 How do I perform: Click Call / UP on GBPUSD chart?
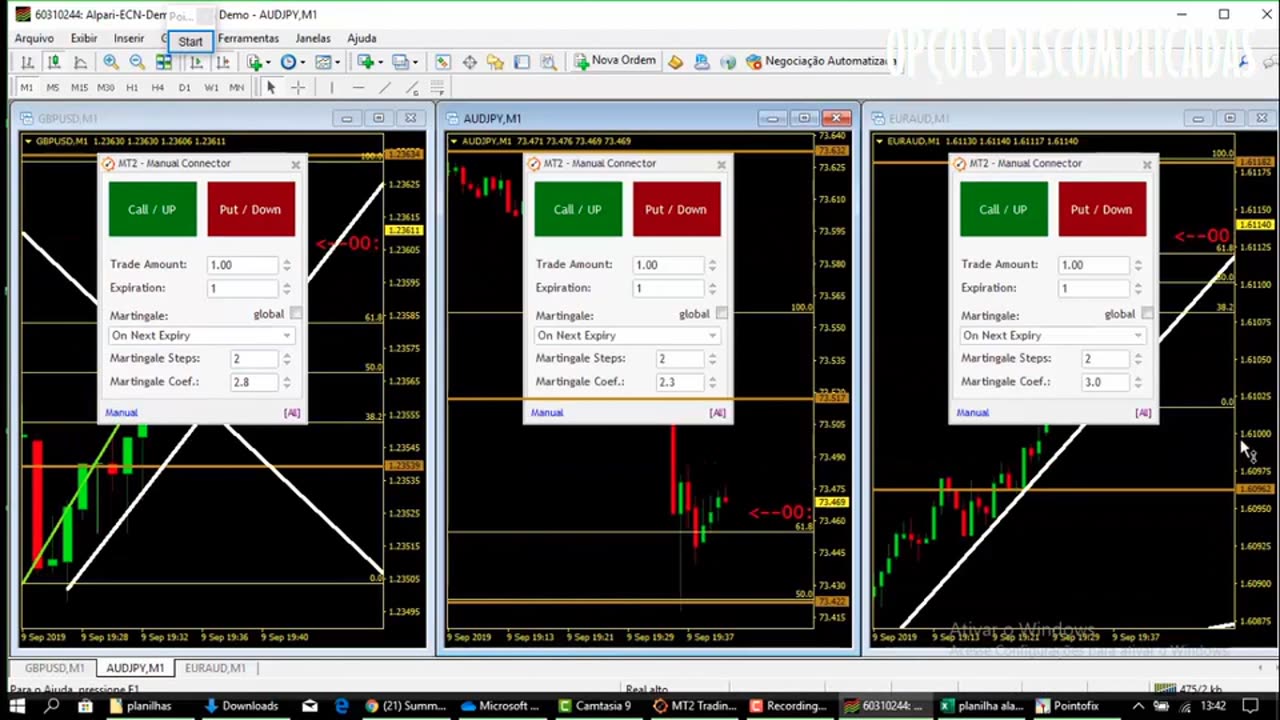coord(152,209)
